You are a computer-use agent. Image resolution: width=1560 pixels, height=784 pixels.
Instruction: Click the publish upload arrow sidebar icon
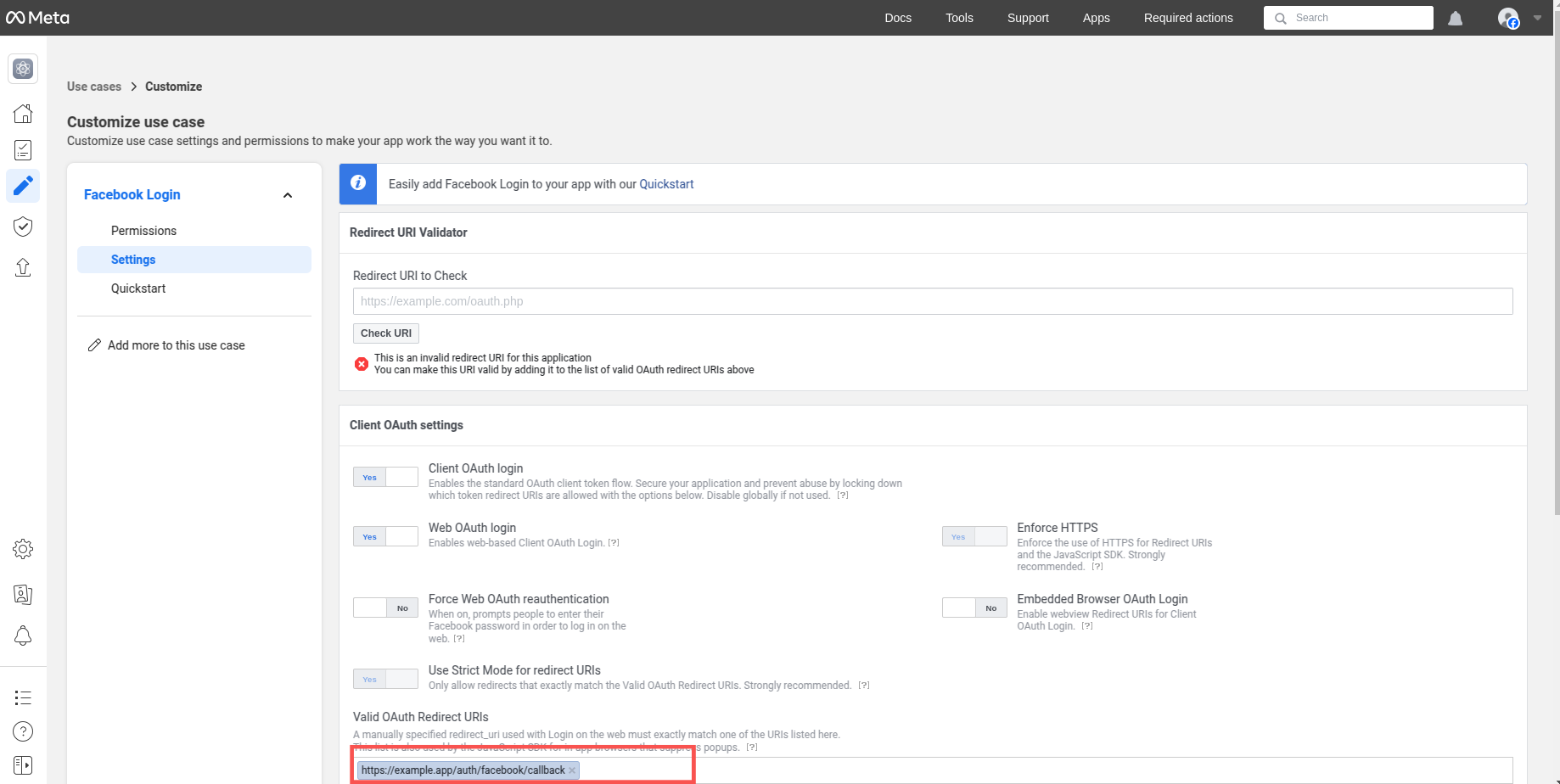pos(23,267)
